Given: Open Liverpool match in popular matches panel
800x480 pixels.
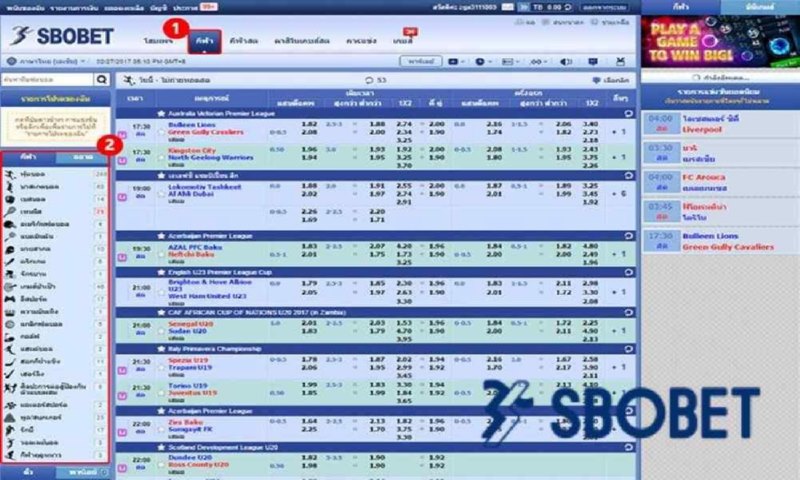Looking at the screenshot, I should [720, 124].
